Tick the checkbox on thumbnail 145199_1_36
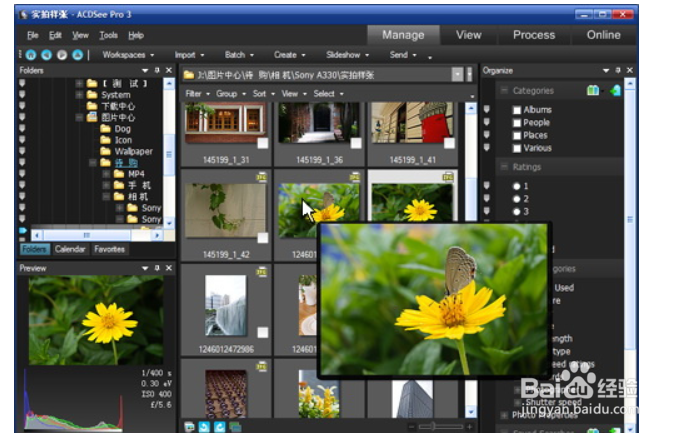The height and width of the screenshot is (433, 678). (x=356, y=143)
